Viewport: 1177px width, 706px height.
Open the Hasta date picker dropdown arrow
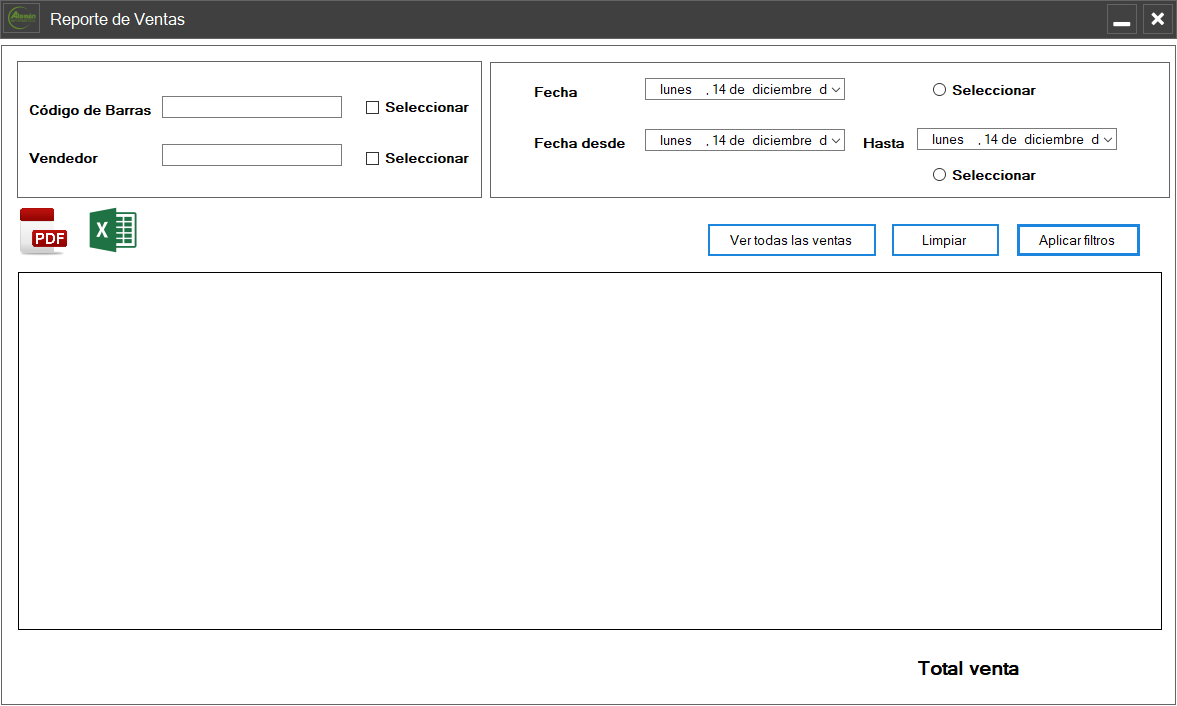1108,141
